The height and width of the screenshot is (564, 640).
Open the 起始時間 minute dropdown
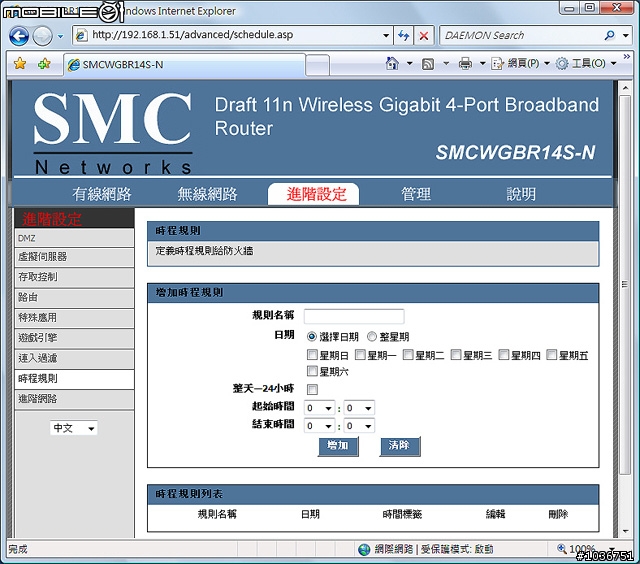coord(359,408)
